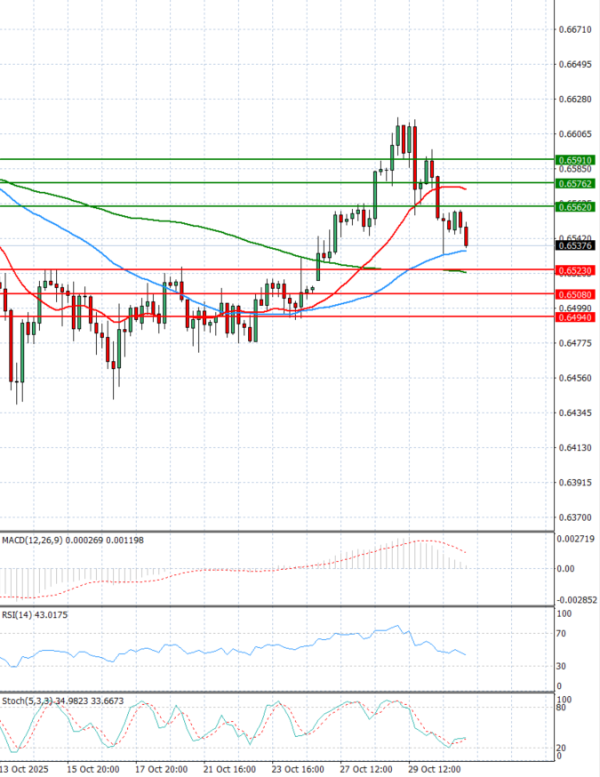Image resolution: width=600 pixels, height=777 pixels.
Task: Select the green 0.65762 resistance price tag
Action: tap(574, 184)
